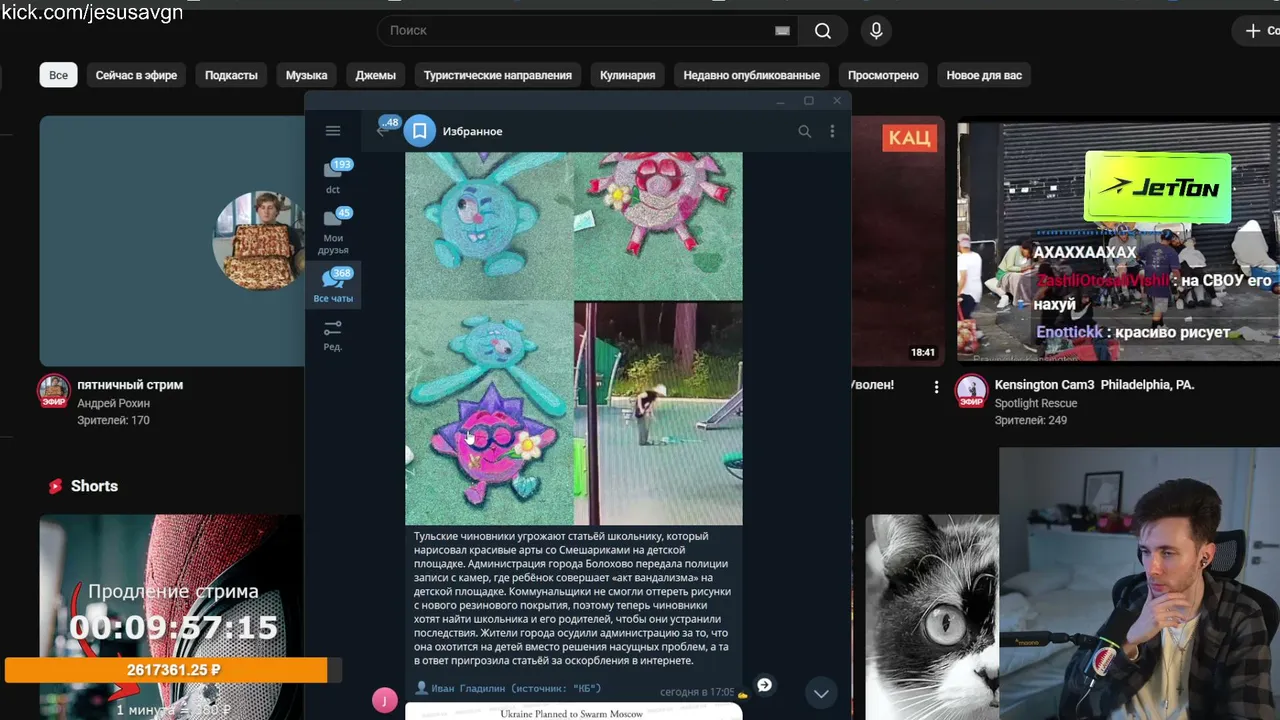Open the dct chat folder
The image size is (1280, 720).
(x=333, y=176)
